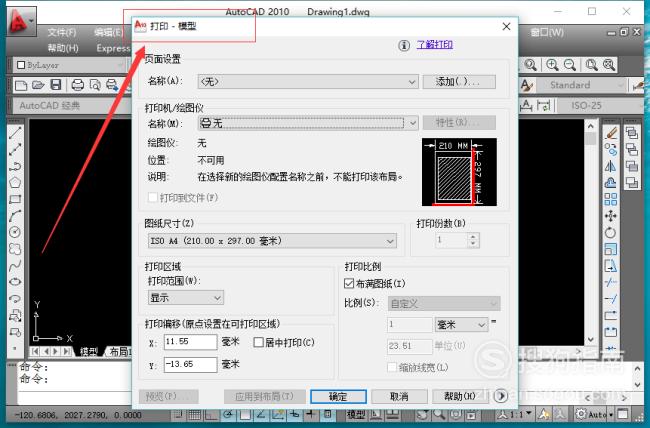Click the X offset input field

tap(190, 342)
